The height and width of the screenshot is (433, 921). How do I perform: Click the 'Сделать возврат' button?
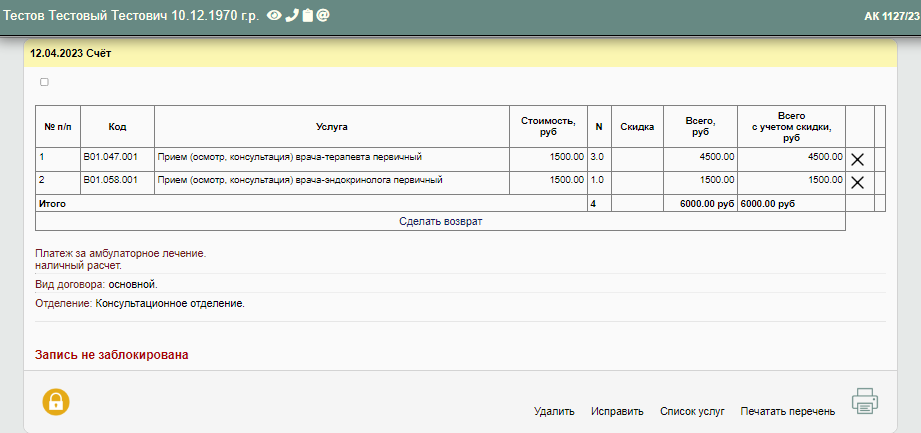pyautogui.click(x=440, y=221)
